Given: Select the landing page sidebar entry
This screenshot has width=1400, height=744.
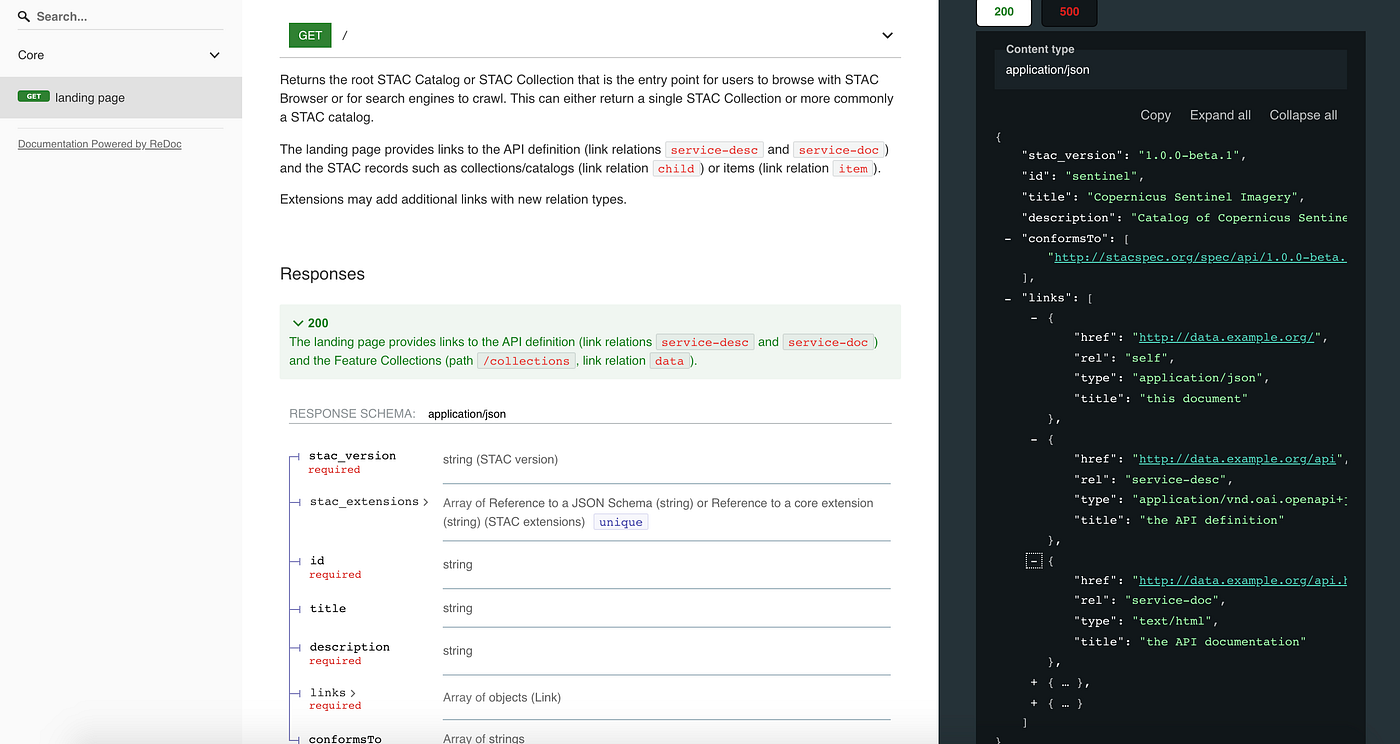Looking at the screenshot, I should 121,97.
